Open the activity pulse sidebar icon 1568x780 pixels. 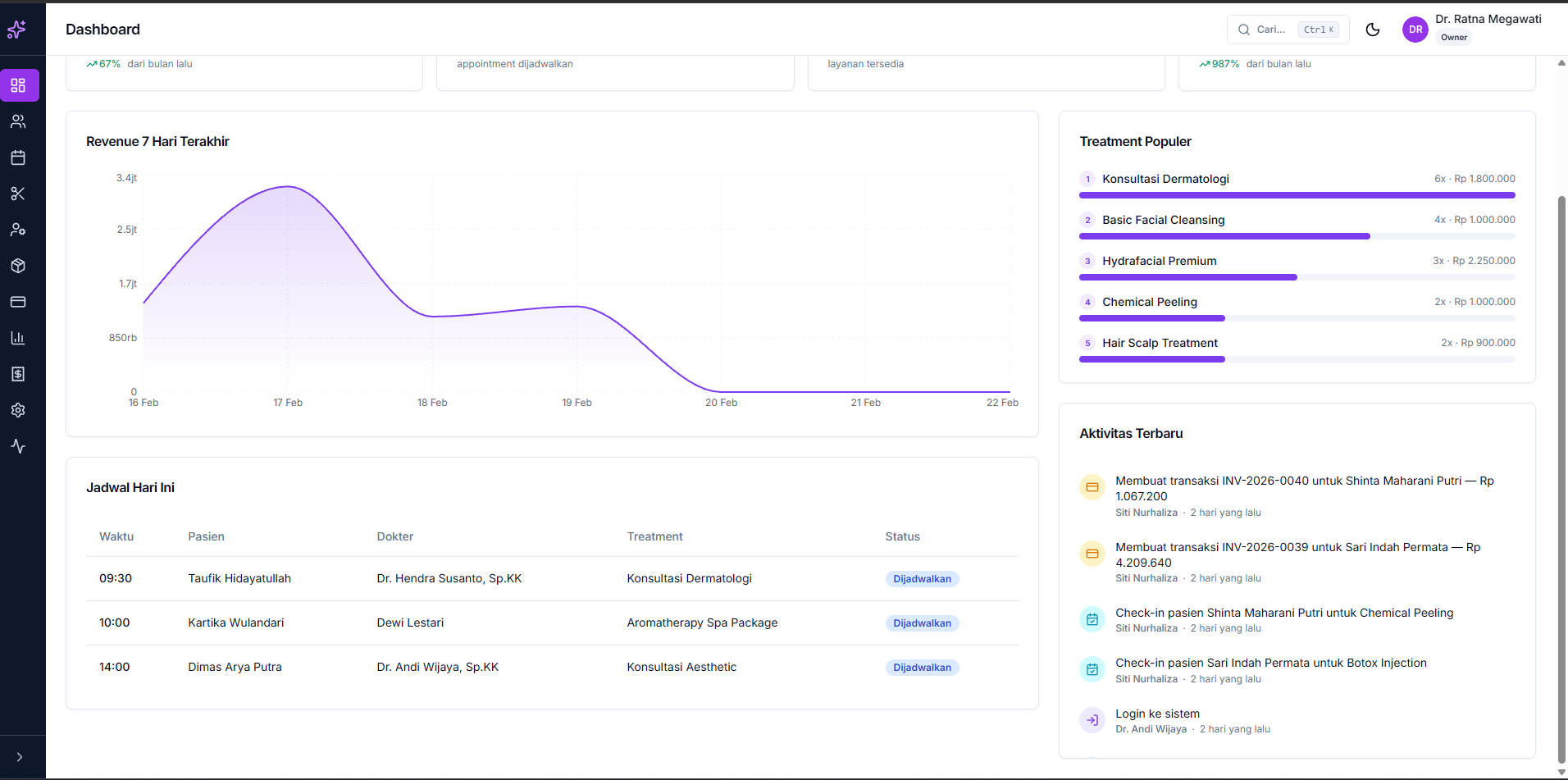[18, 446]
